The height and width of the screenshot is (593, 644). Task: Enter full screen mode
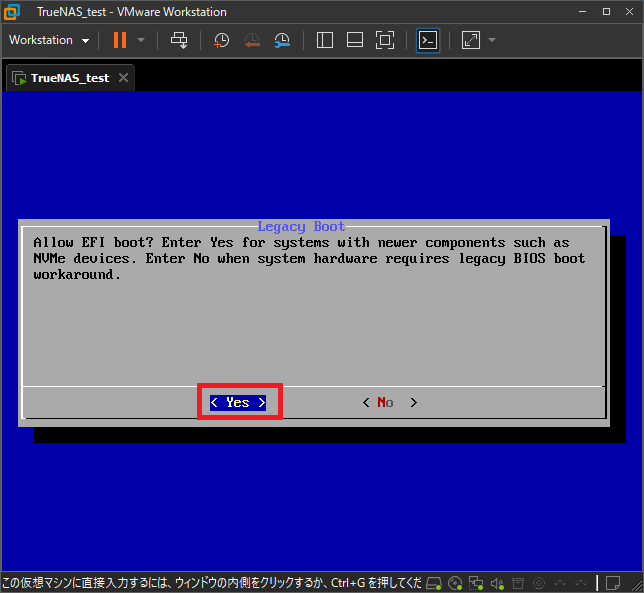(x=385, y=40)
